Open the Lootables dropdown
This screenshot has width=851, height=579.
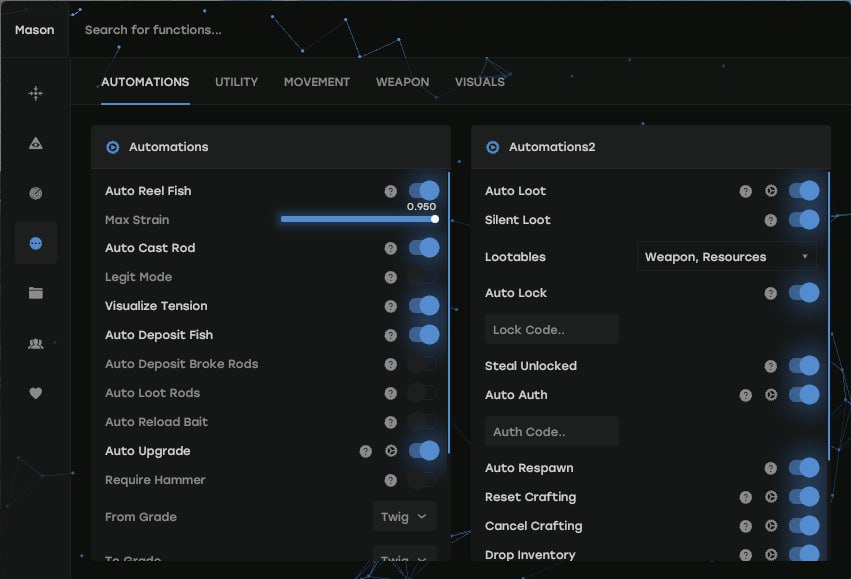726,257
